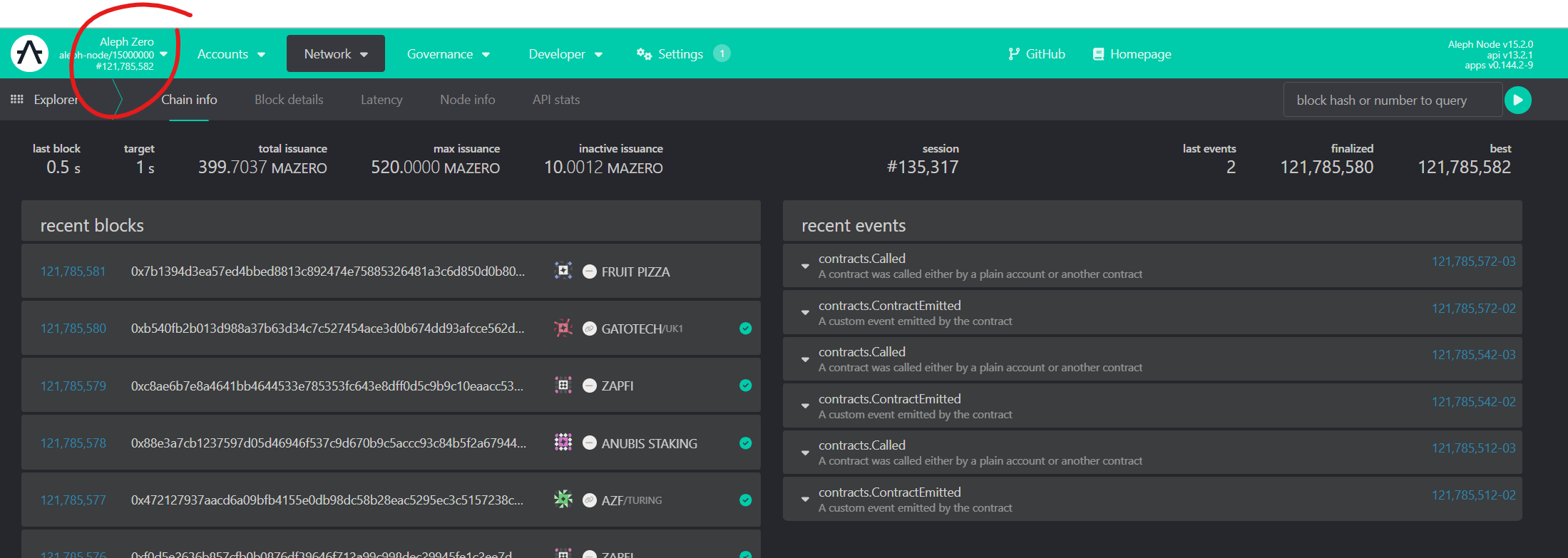Click the GitHub branch icon

[1013, 54]
